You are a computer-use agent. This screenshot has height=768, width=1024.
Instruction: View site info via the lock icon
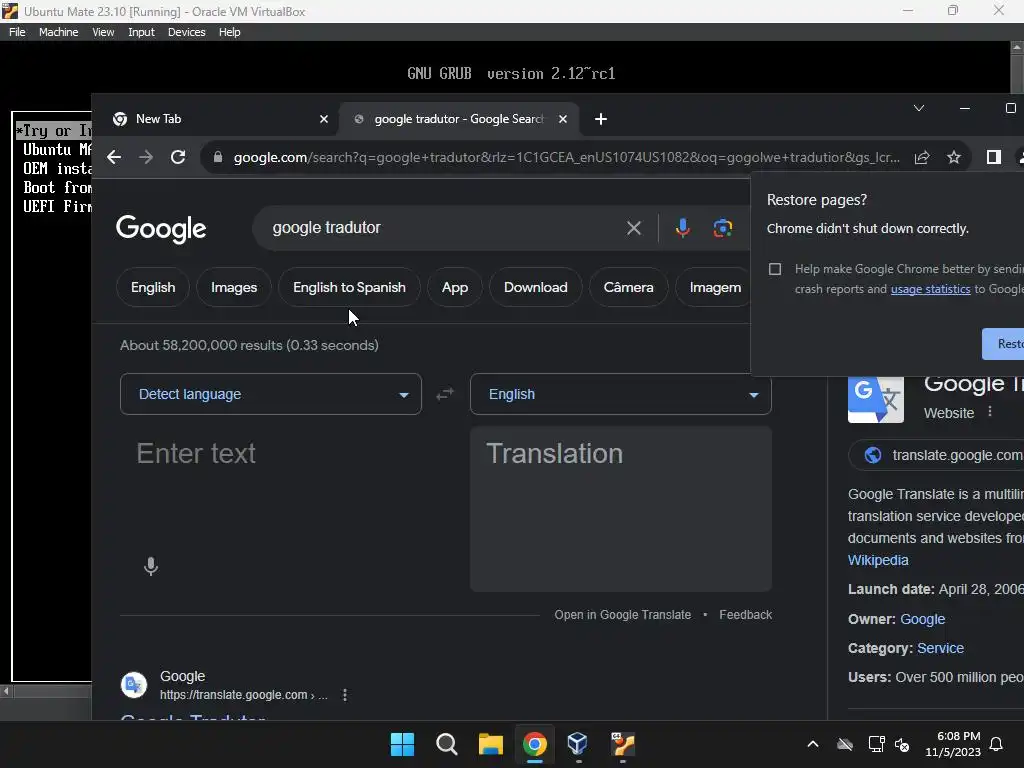tap(218, 157)
